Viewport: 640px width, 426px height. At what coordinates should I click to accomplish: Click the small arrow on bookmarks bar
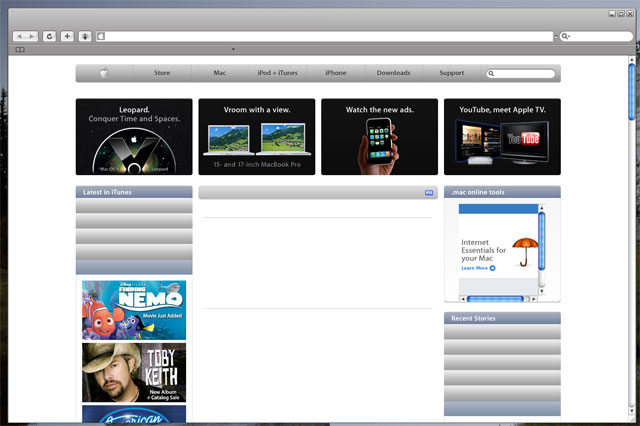click(x=233, y=50)
